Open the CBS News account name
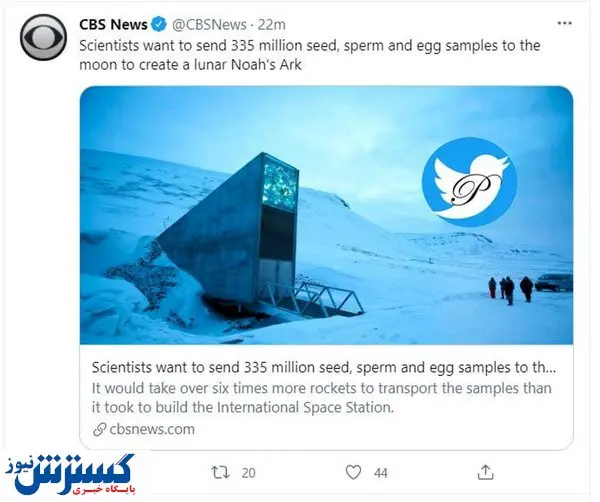Image resolution: width=600 pixels, height=502 pixels. tap(113, 23)
